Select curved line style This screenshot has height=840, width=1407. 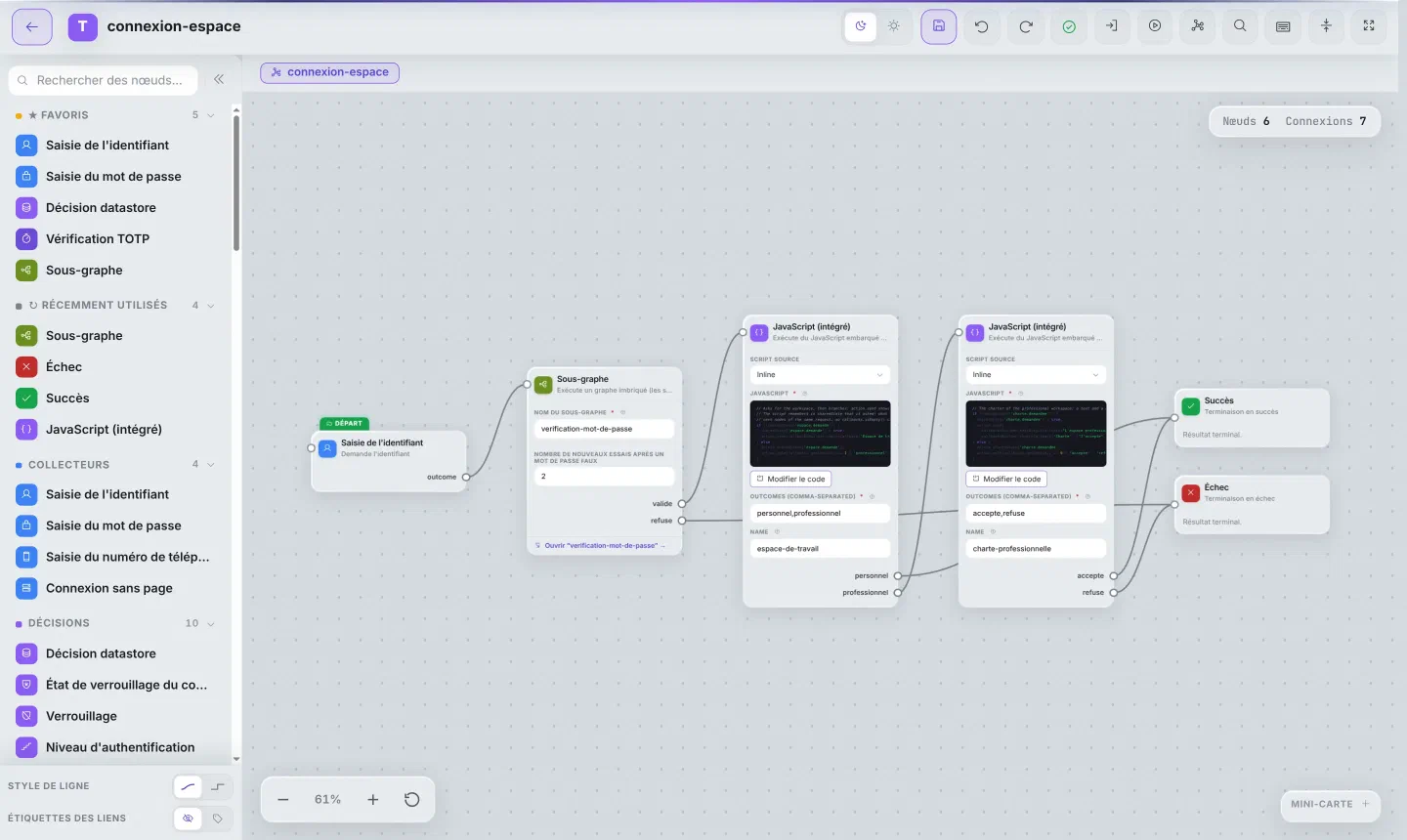tap(188, 786)
